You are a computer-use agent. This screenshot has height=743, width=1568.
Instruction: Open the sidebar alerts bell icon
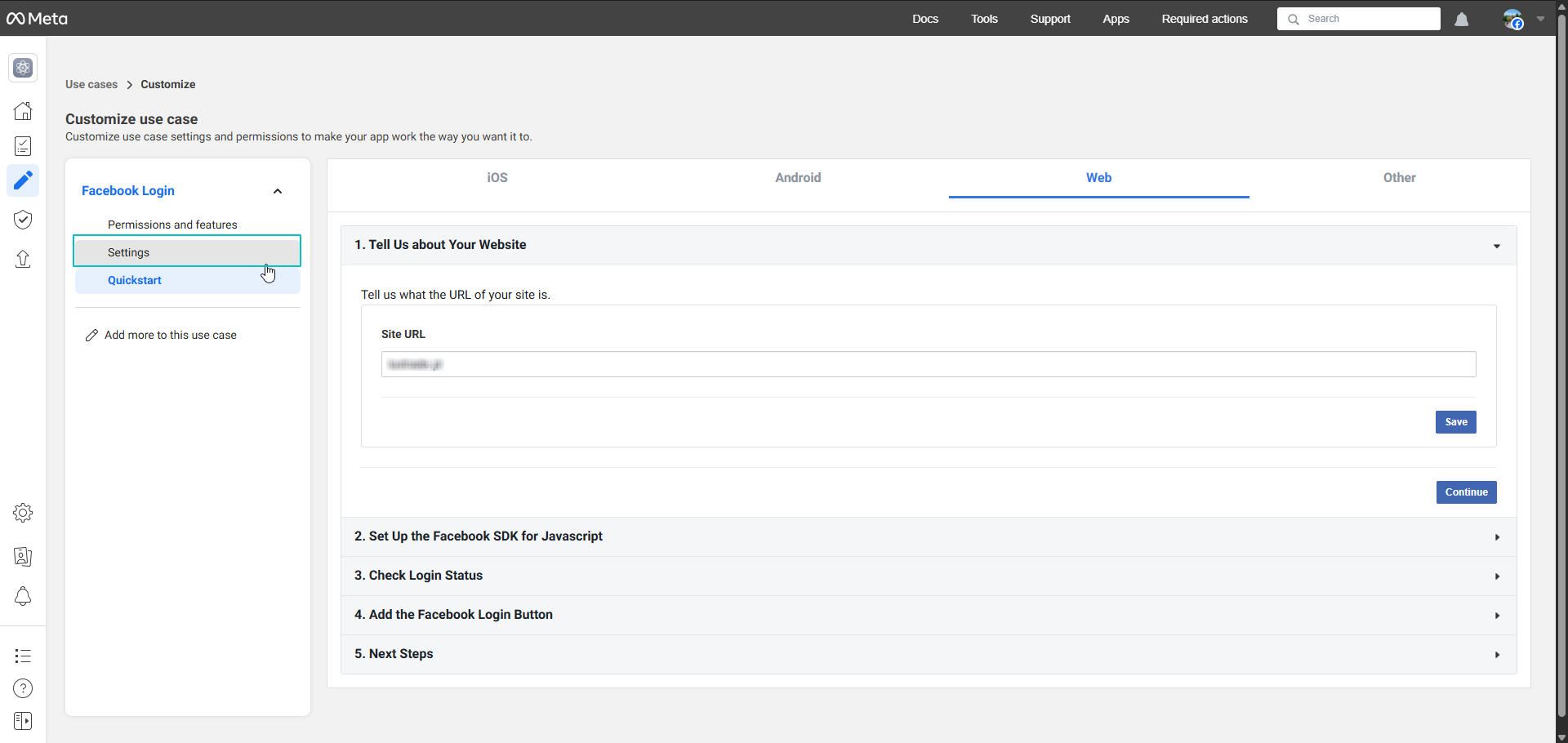(23, 597)
